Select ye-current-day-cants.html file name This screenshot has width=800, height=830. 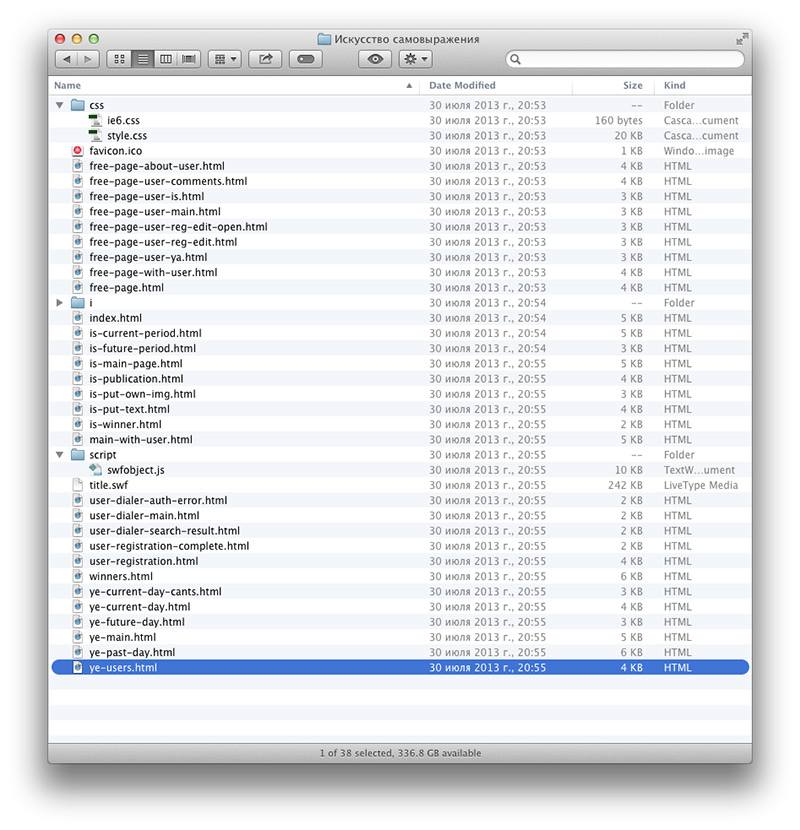click(156, 591)
